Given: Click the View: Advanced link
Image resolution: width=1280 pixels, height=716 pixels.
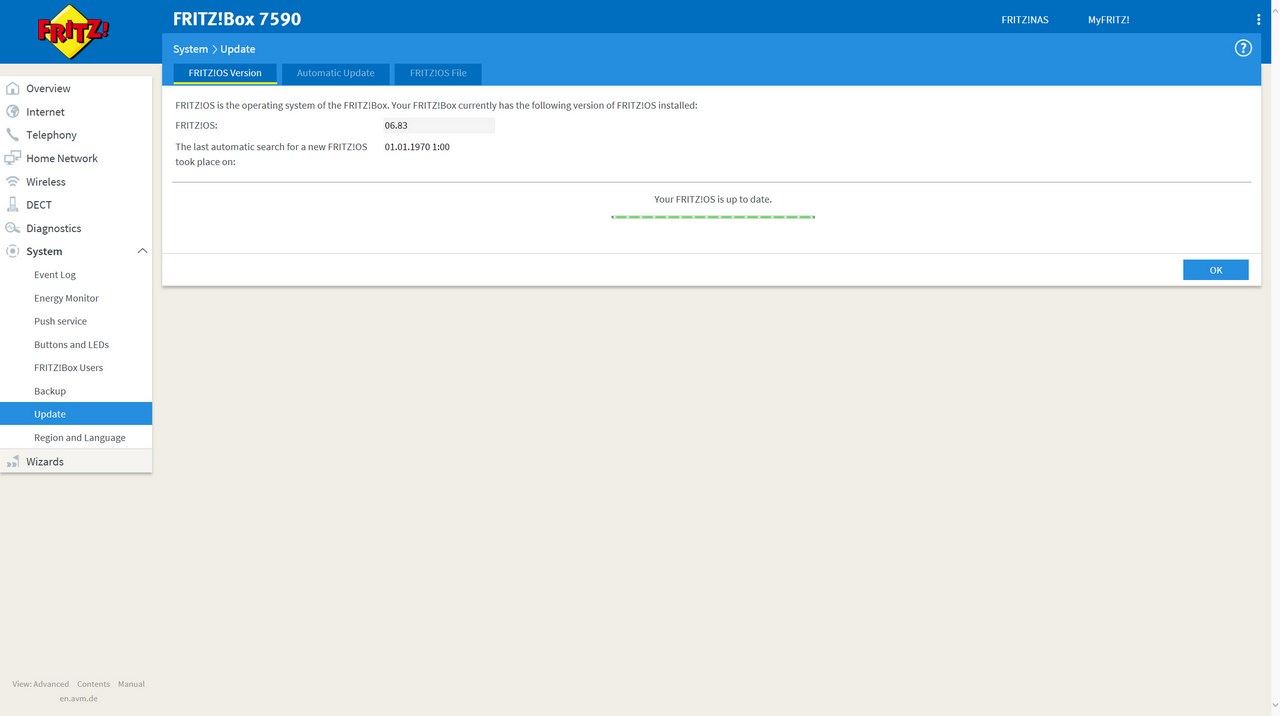Looking at the screenshot, I should (41, 684).
